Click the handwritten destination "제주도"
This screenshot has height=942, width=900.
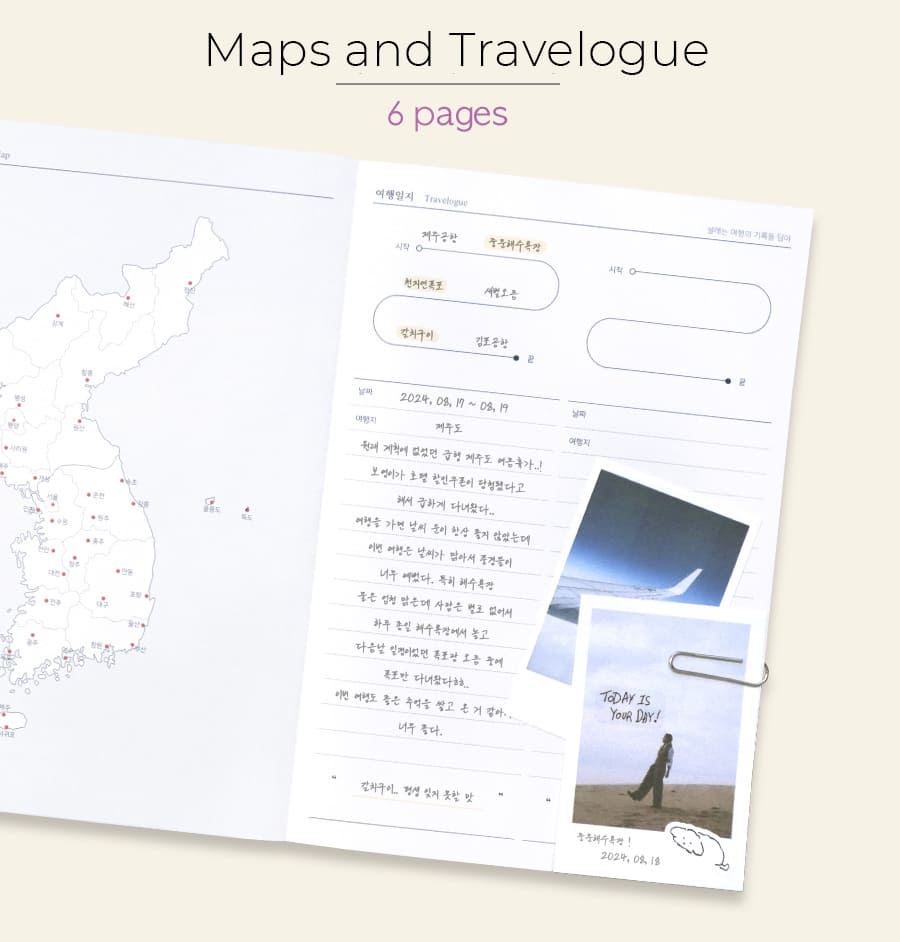coord(448,427)
